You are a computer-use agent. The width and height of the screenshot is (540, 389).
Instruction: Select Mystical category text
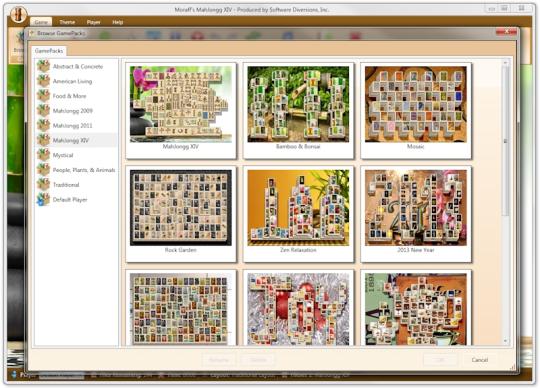coord(63,155)
